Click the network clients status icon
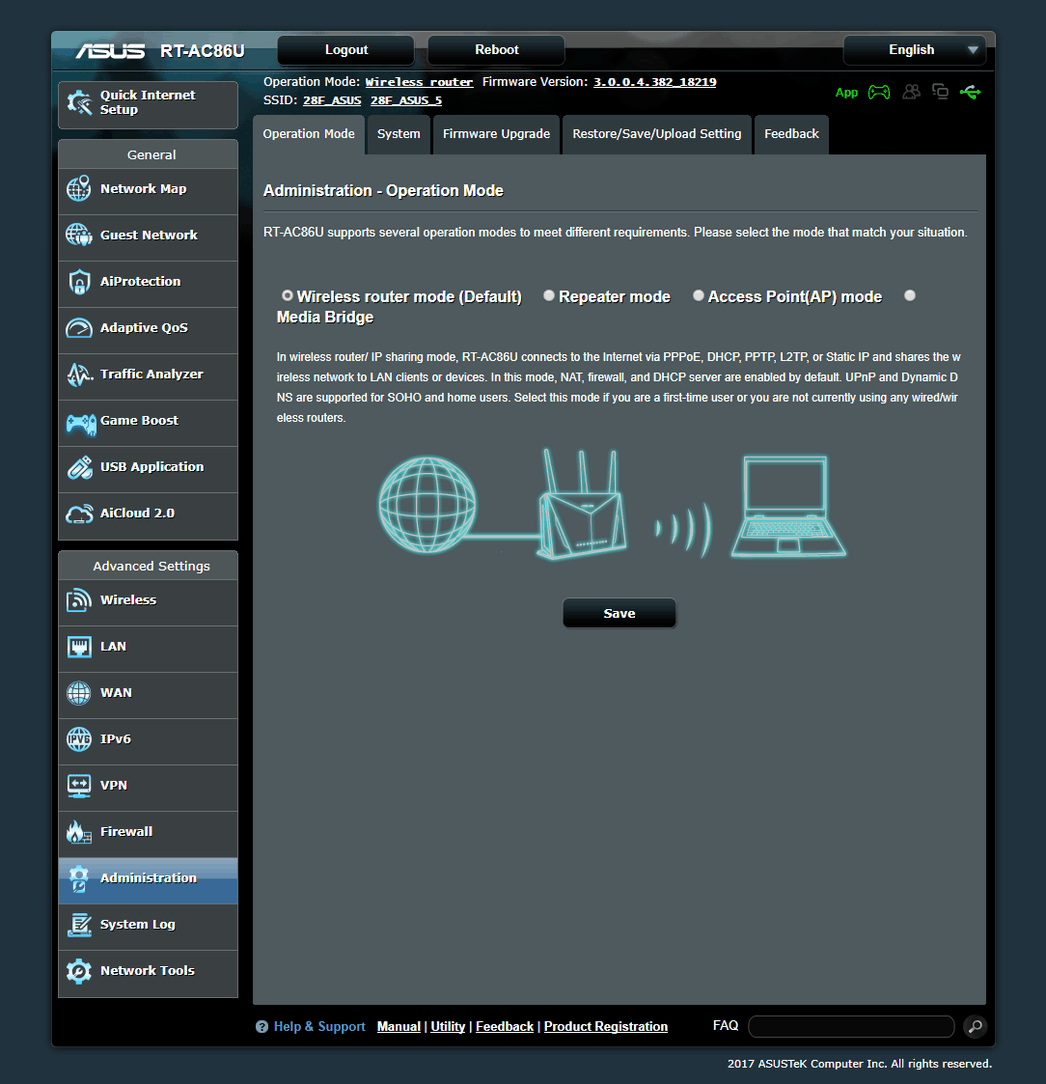1046x1084 pixels. [940, 91]
